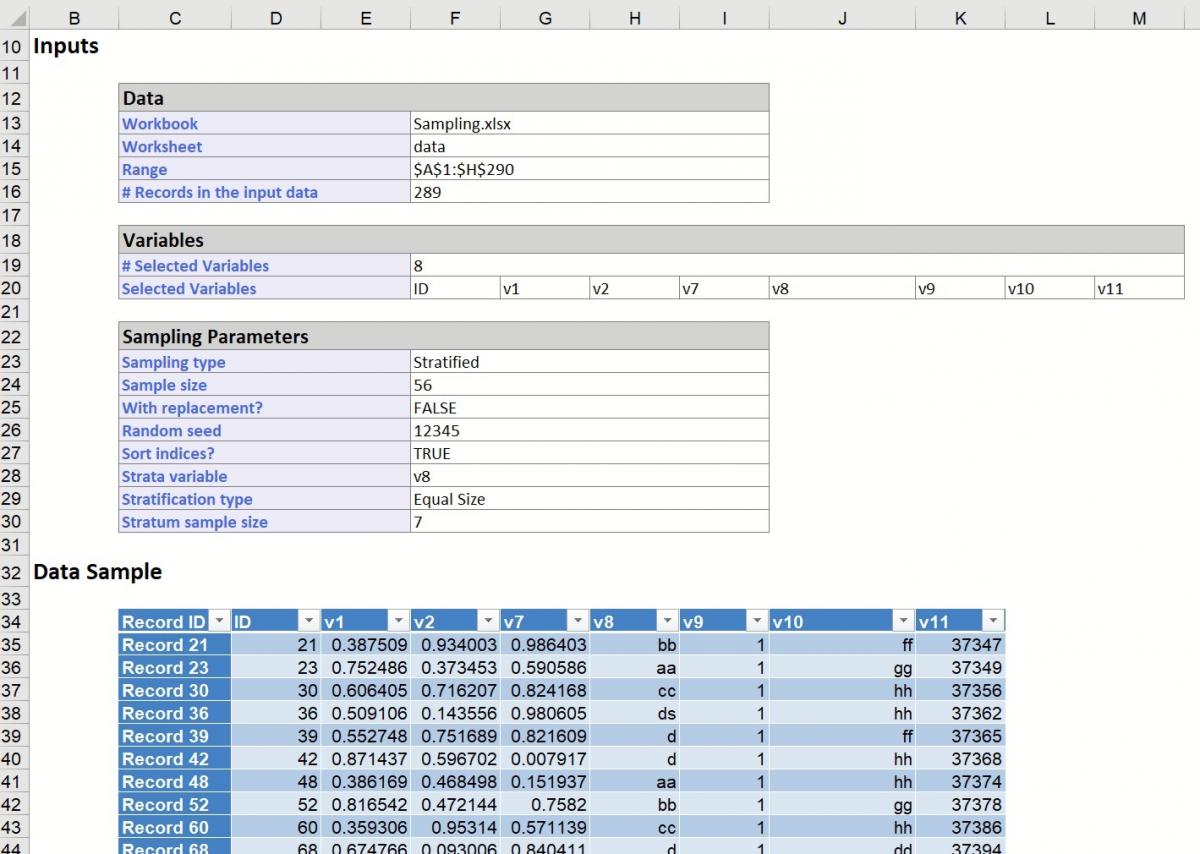
Task: Open the v9 column filter menu
Action: click(755, 620)
